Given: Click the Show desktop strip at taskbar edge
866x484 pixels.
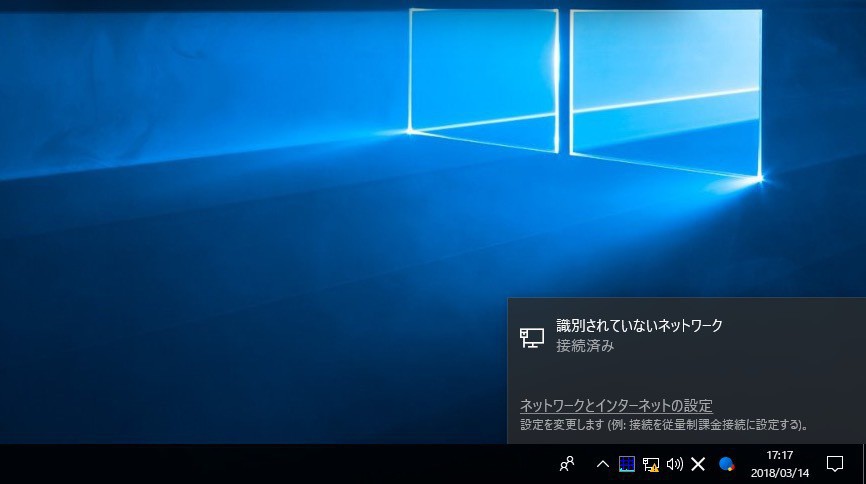Looking at the screenshot, I should (863, 464).
